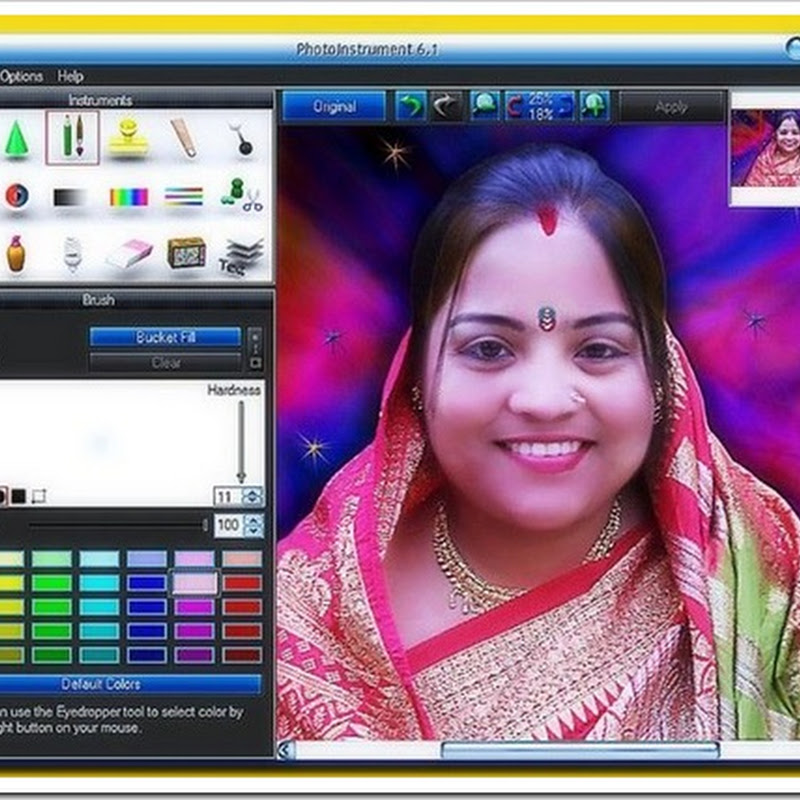Click the PhotoInstrument 6.1 title text
Screen dimensions: 800x800
[x=367, y=49]
